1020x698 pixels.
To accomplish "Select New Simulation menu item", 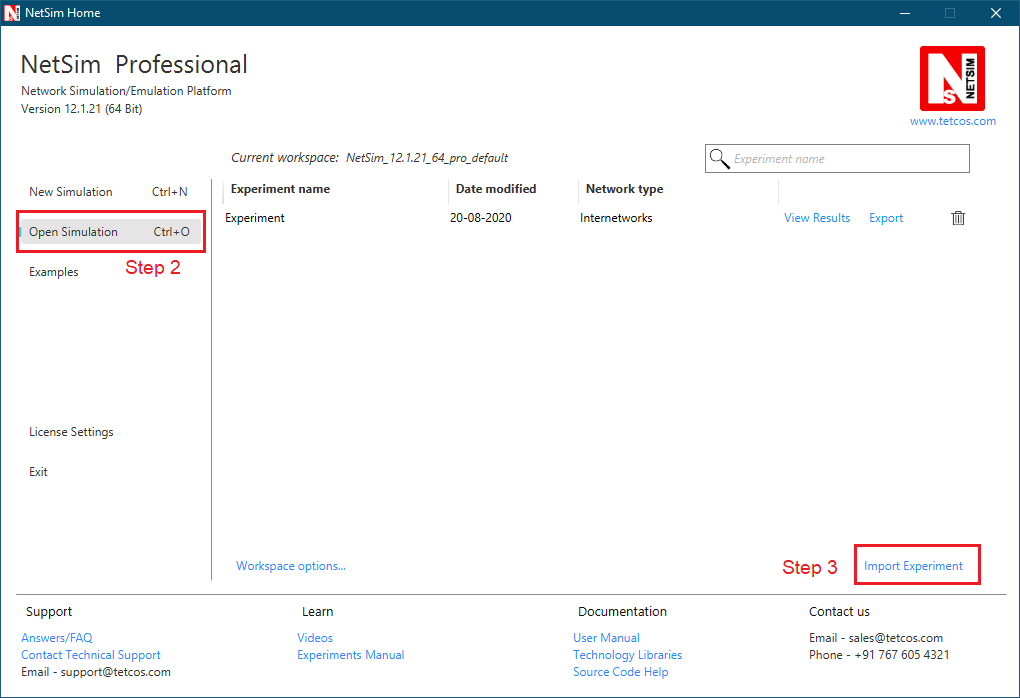I will tap(108, 192).
